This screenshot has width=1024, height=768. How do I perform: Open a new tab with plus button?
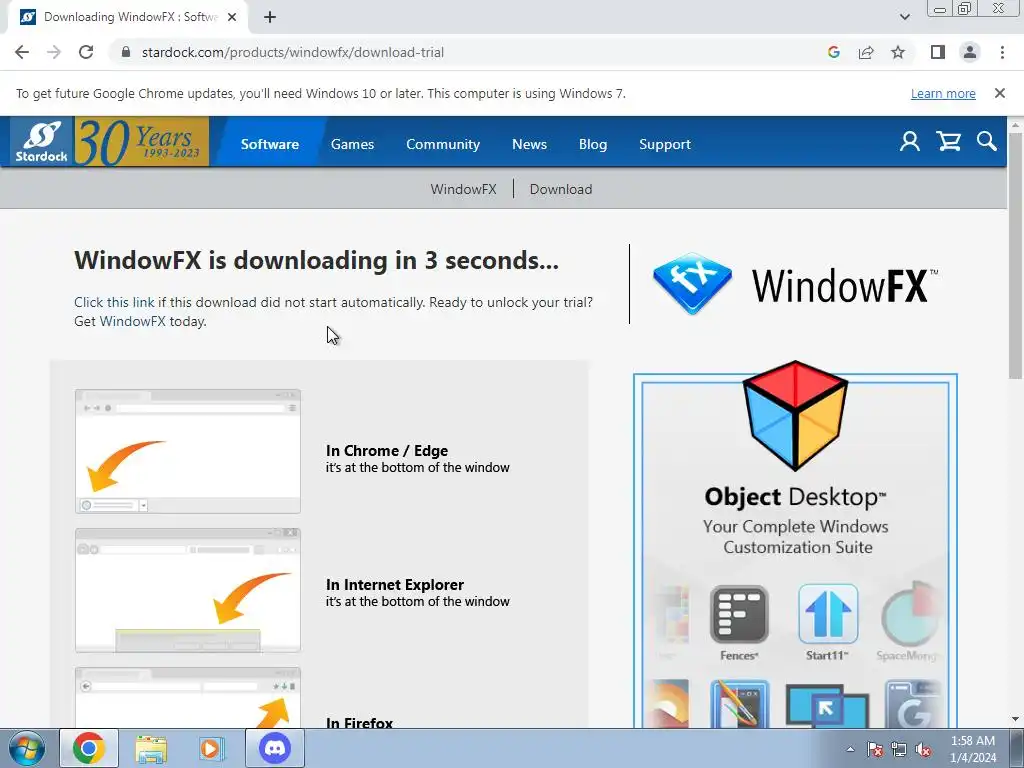click(x=270, y=17)
